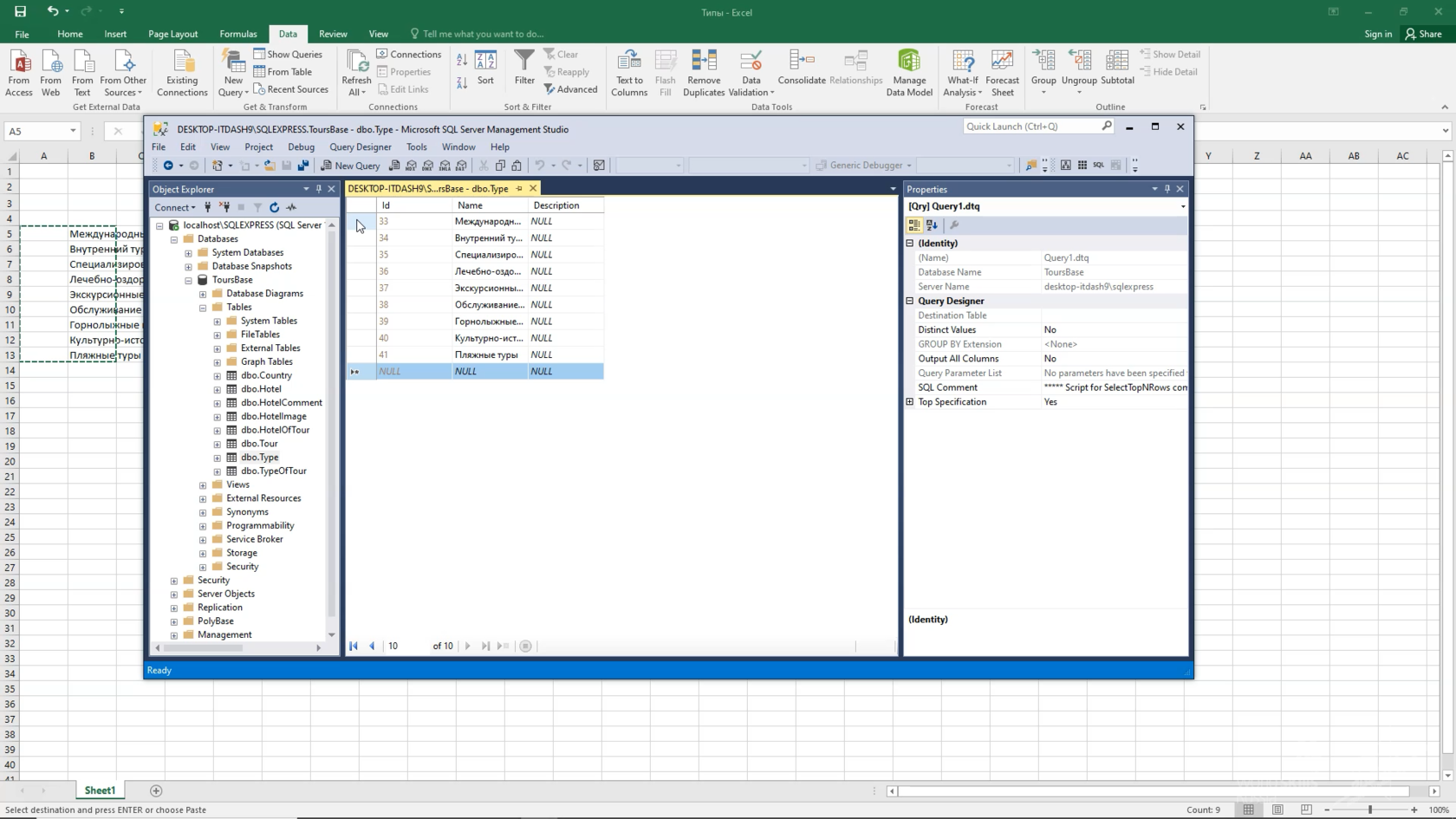Click the Share button in Excel
Screen dimensions: 1456x819
[x=1424, y=34]
